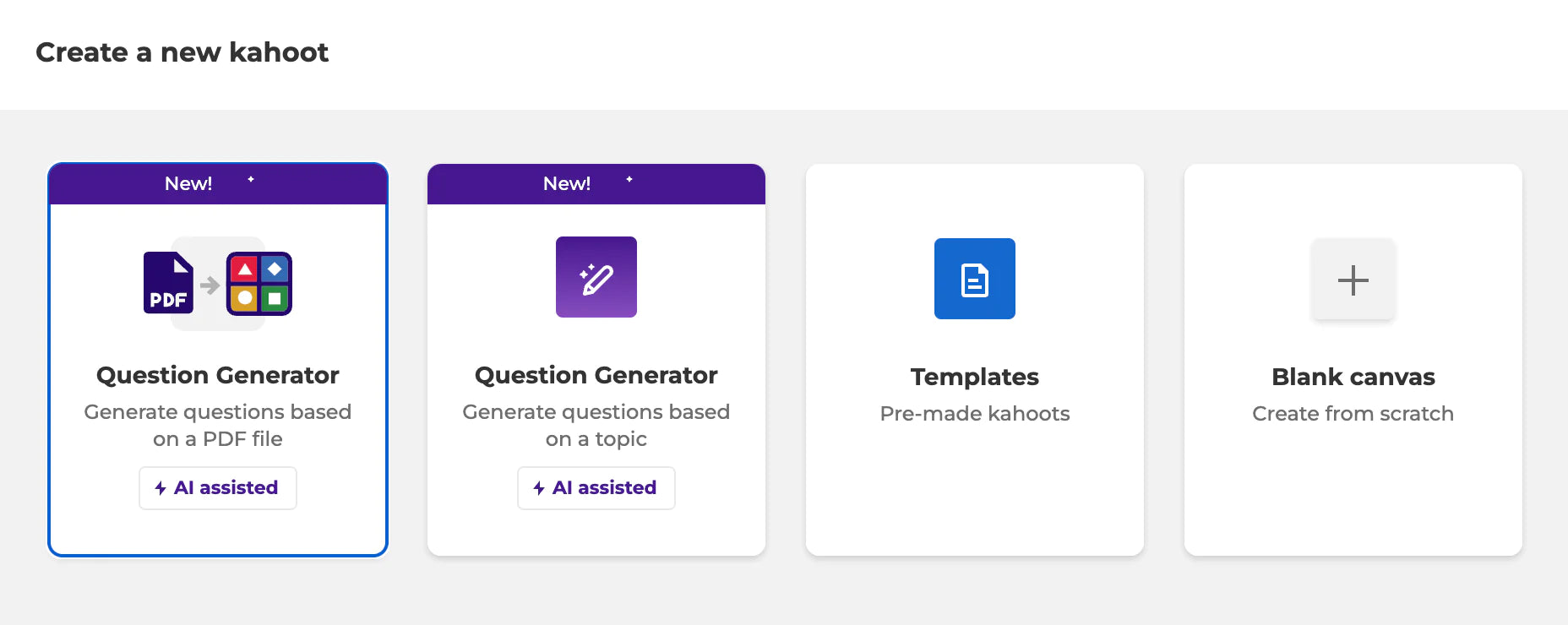
Task: Click 'Pre-made kahoots' description
Action: click(x=974, y=414)
